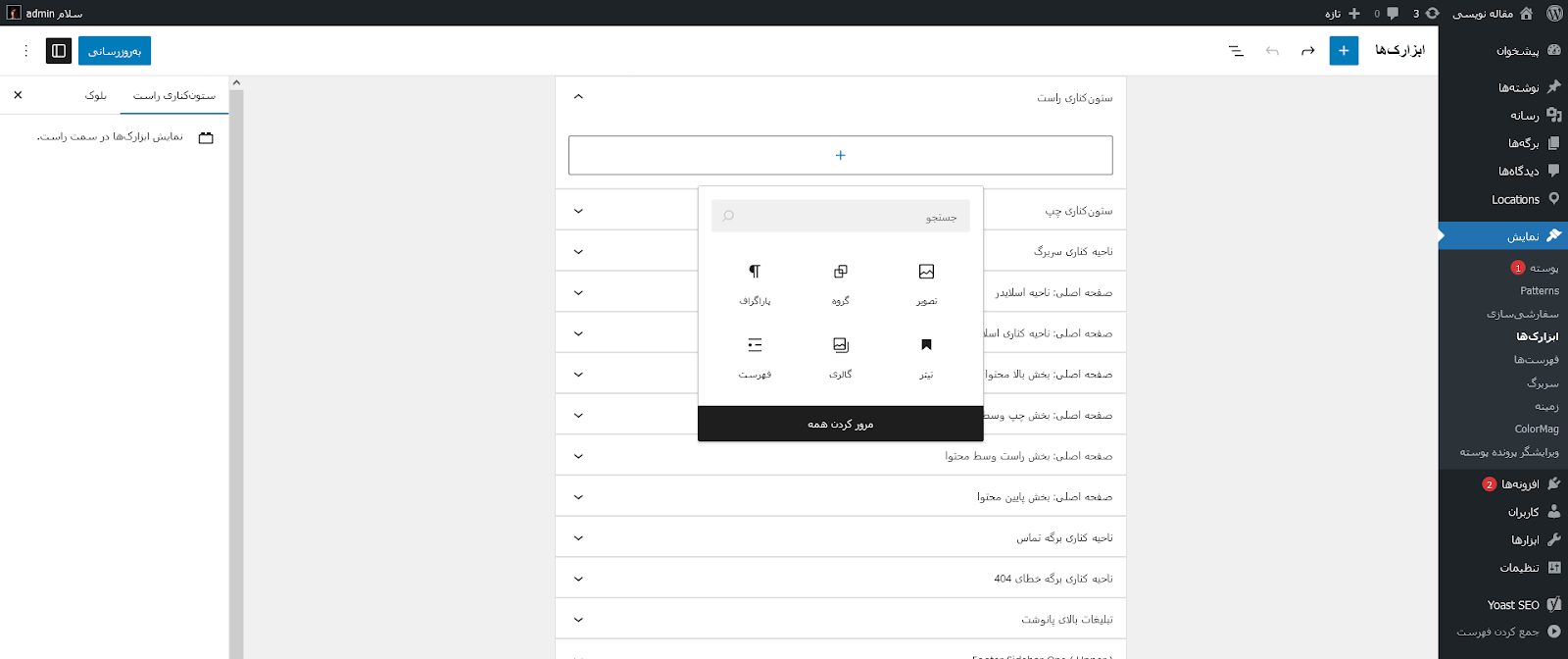Open site name مقاله نویسی in admin bar

pos(1493,13)
